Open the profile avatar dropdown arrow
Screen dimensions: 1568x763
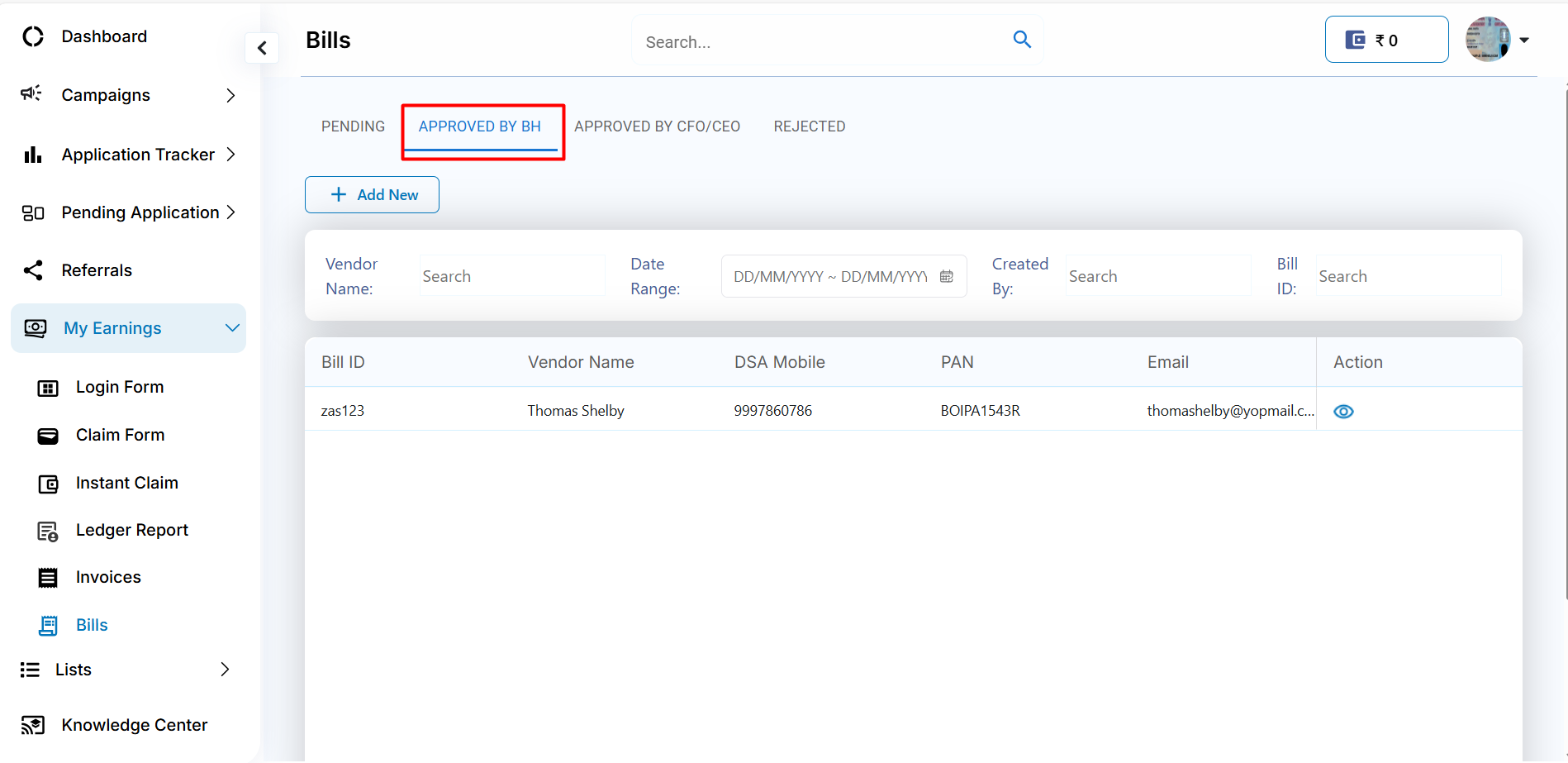click(1524, 40)
